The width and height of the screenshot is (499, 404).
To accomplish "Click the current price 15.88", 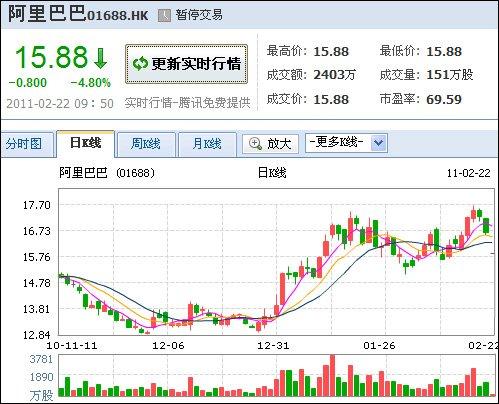I will click(x=52, y=57).
